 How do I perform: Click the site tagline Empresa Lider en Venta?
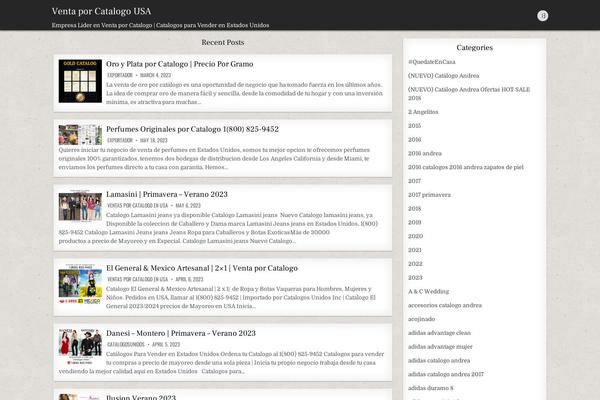(160, 25)
